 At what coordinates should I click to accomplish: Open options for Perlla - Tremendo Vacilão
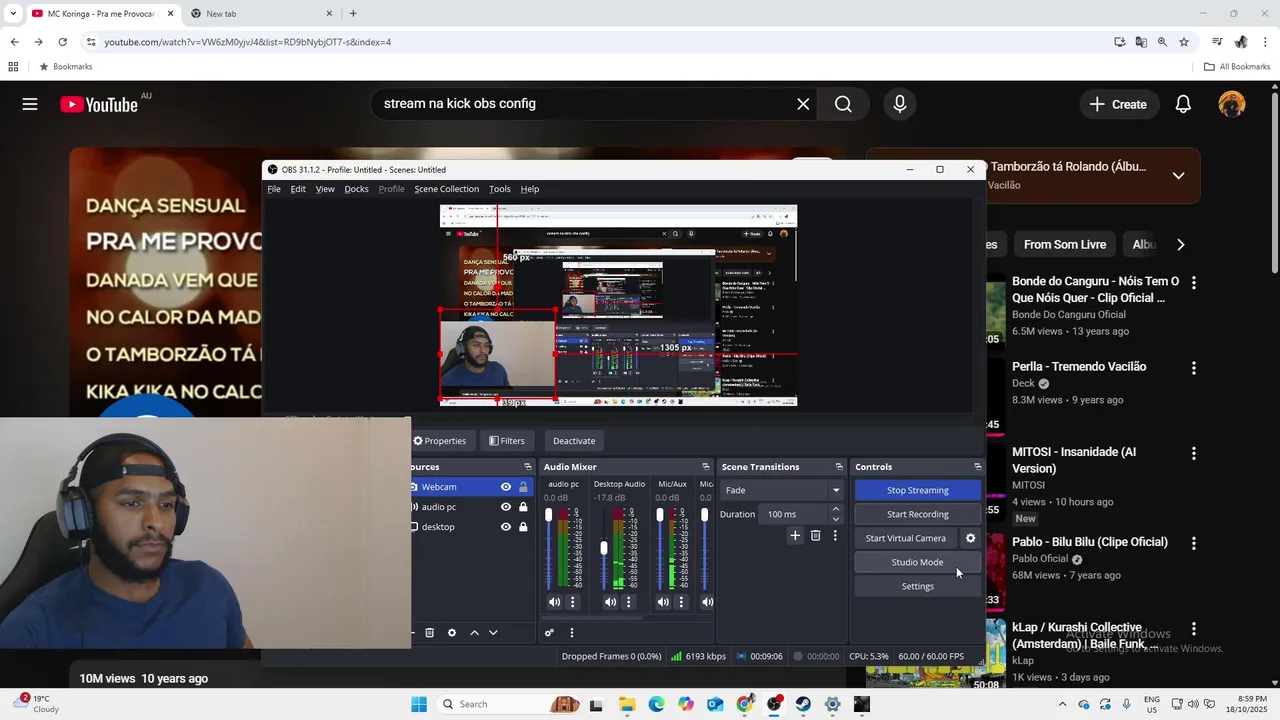1193,368
